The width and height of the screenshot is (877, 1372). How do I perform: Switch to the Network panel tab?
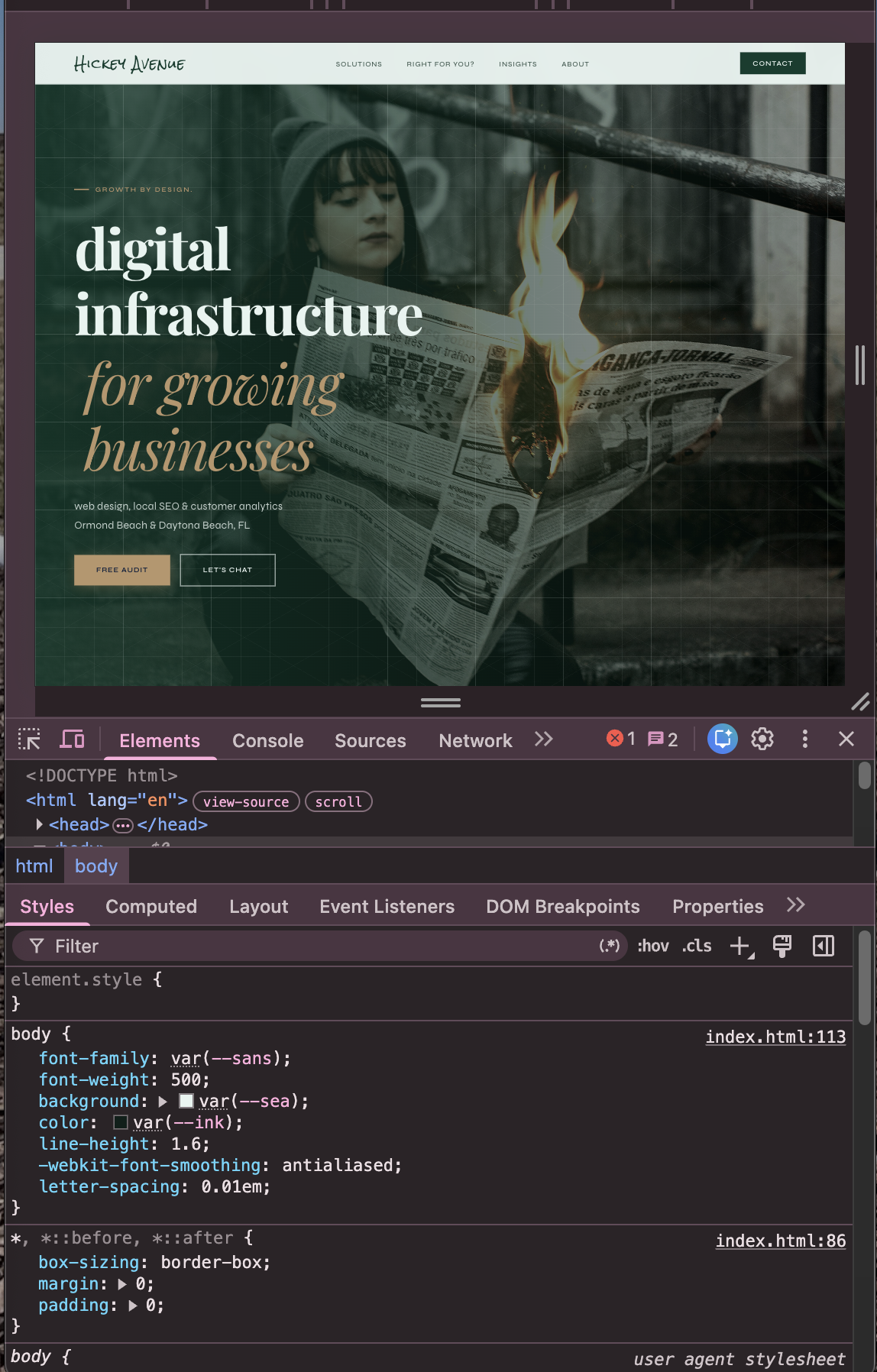(475, 740)
